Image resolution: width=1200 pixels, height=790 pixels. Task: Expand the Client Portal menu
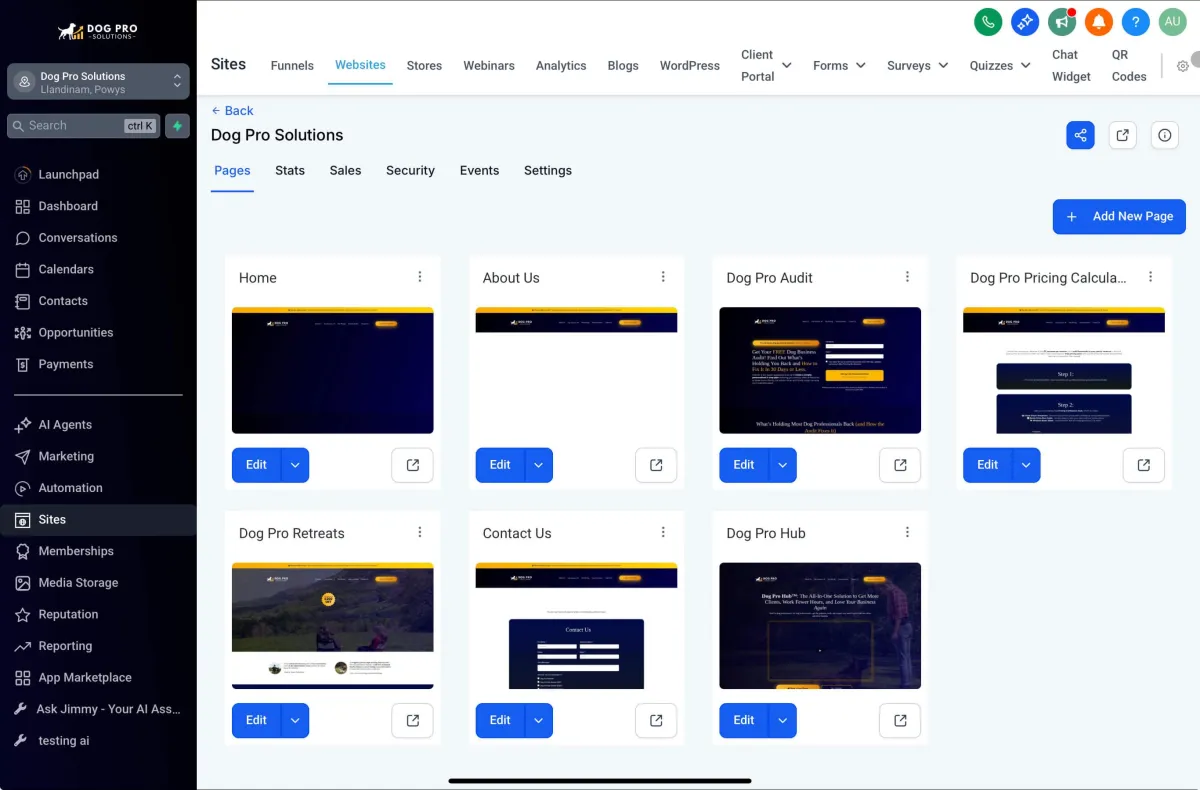[766, 65]
